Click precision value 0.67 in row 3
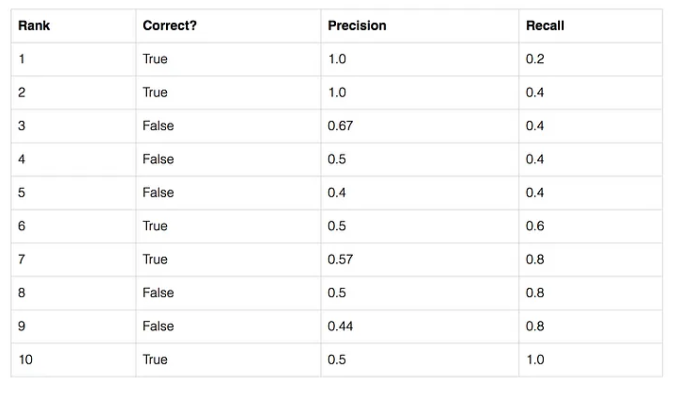The width and height of the screenshot is (677, 393). (340, 126)
